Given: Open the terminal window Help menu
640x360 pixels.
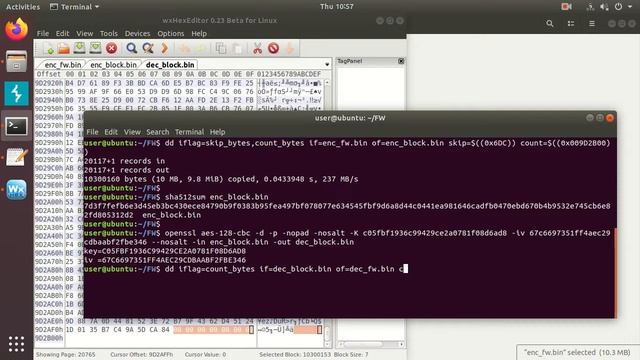Looking at the screenshot, I should [217, 132].
